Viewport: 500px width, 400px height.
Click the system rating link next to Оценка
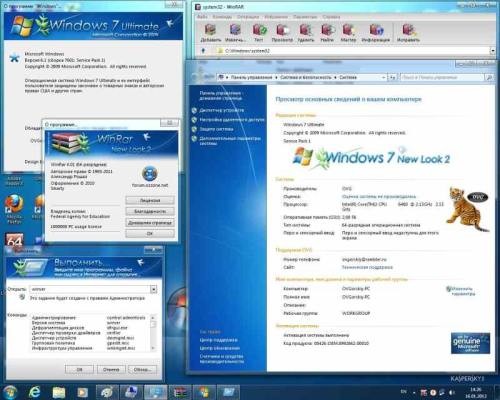(x=379, y=196)
